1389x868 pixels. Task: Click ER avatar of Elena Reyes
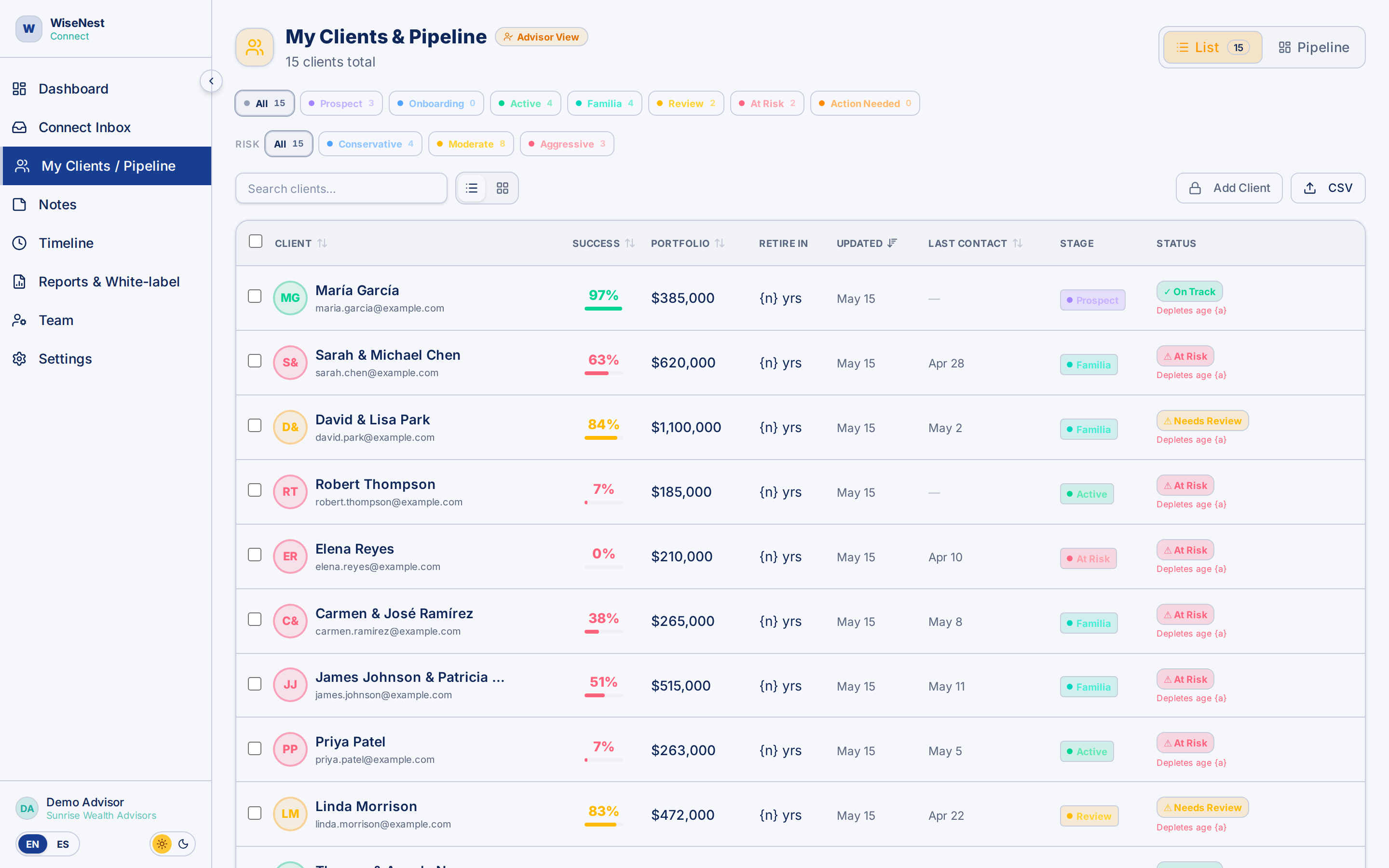[290, 556]
